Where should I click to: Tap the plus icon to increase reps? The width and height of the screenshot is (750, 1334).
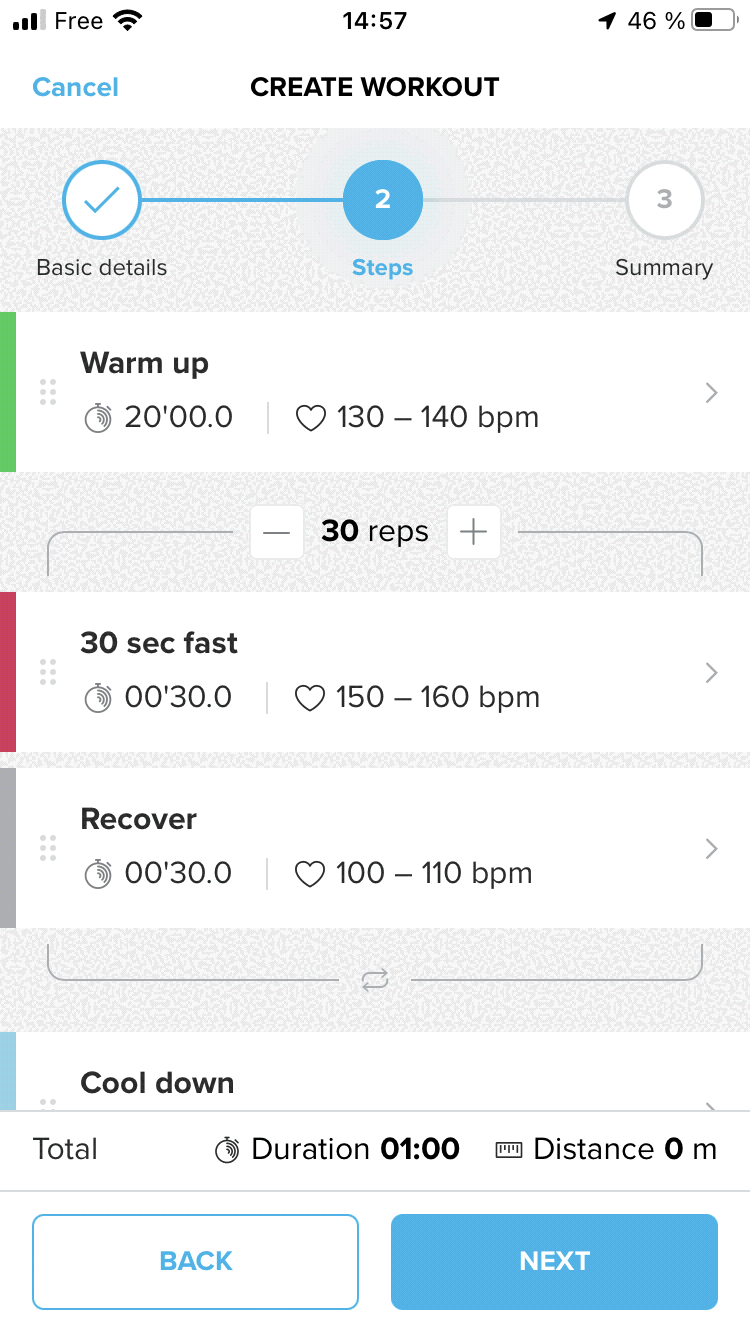(473, 532)
